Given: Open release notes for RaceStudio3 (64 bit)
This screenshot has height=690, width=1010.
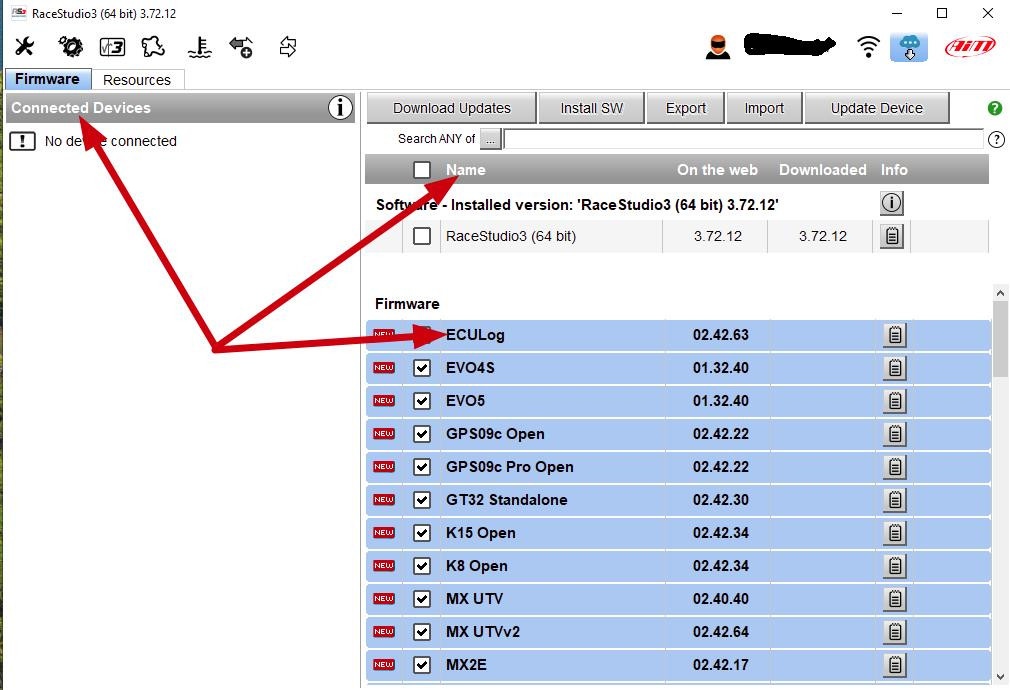Looking at the screenshot, I should pos(891,236).
